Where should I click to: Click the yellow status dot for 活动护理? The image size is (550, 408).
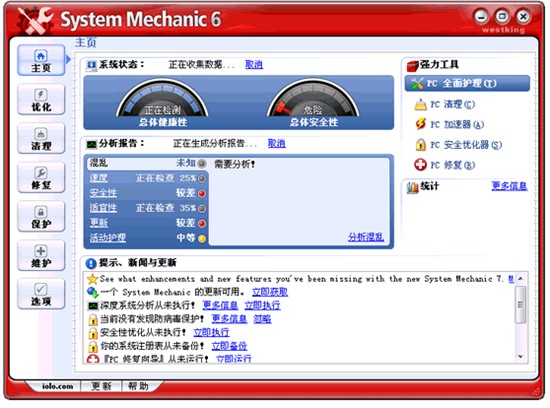point(202,239)
